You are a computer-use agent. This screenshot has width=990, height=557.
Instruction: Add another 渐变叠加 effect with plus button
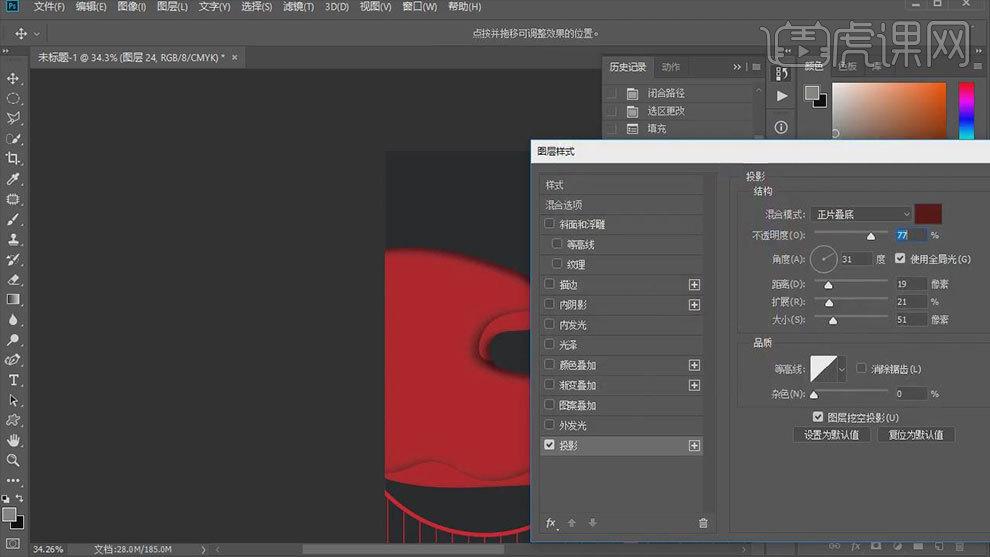(x=695, y=385)
